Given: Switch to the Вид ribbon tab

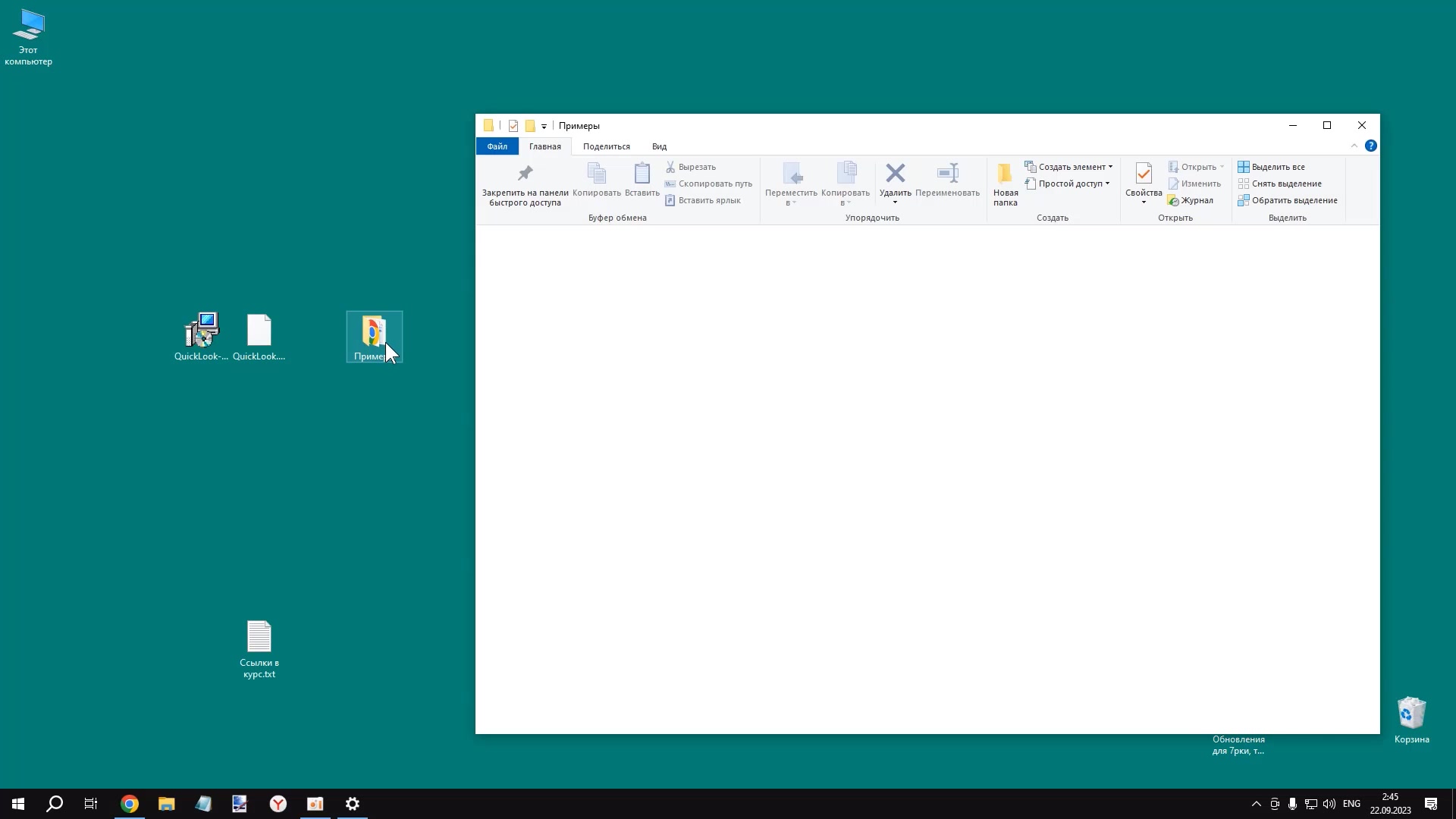Looking at the screenshot, I should pos(659,146).
